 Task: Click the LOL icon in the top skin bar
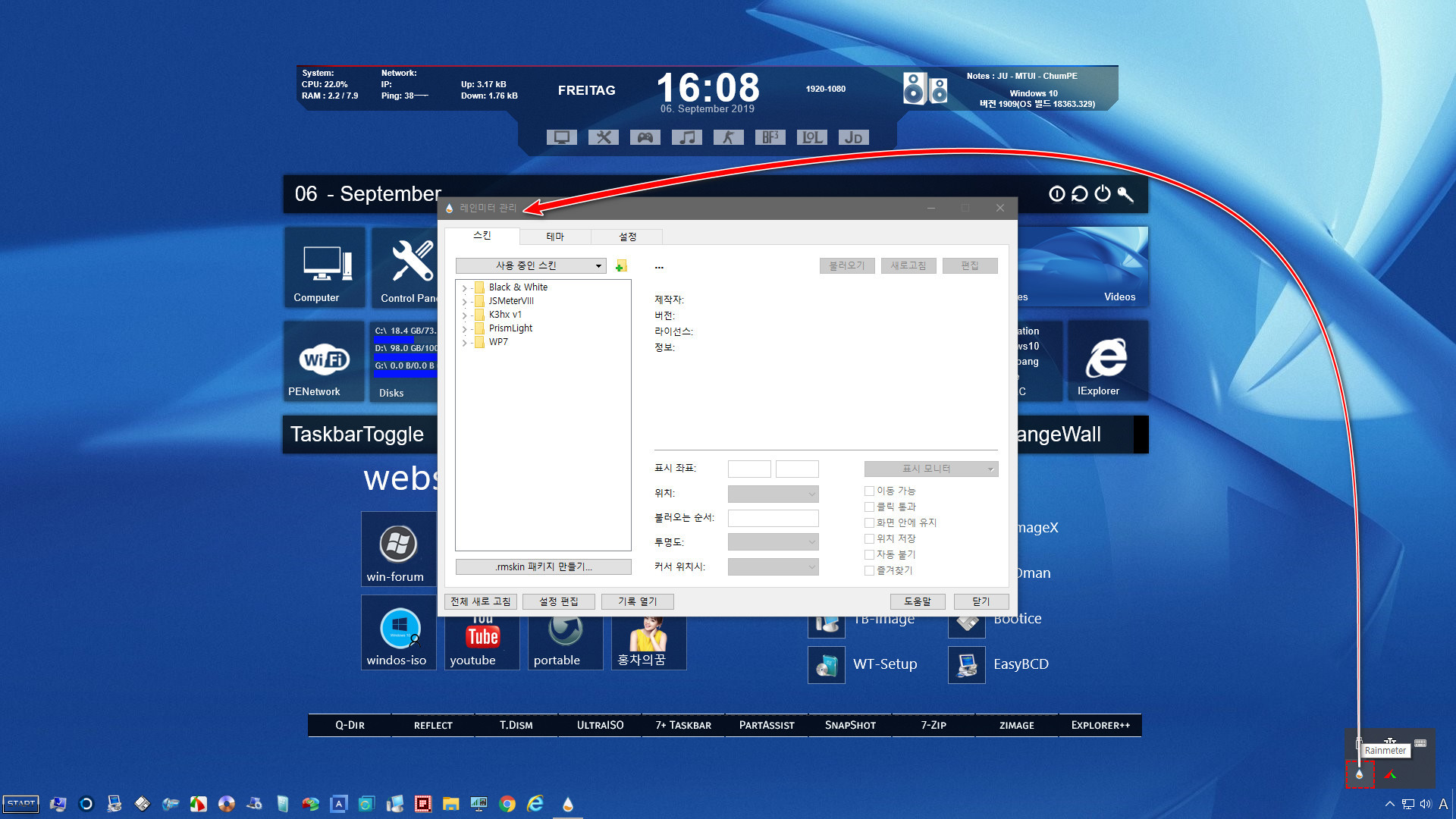811,137
